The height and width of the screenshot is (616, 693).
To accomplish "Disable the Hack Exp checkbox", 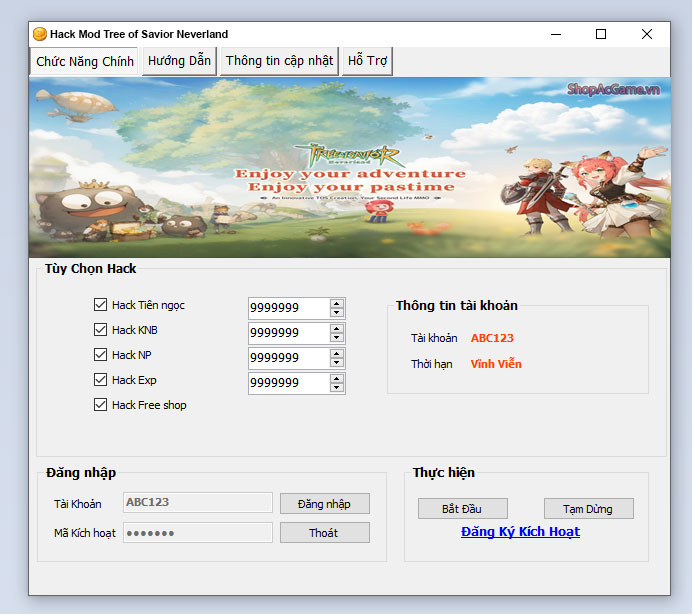I will (100, 380).
